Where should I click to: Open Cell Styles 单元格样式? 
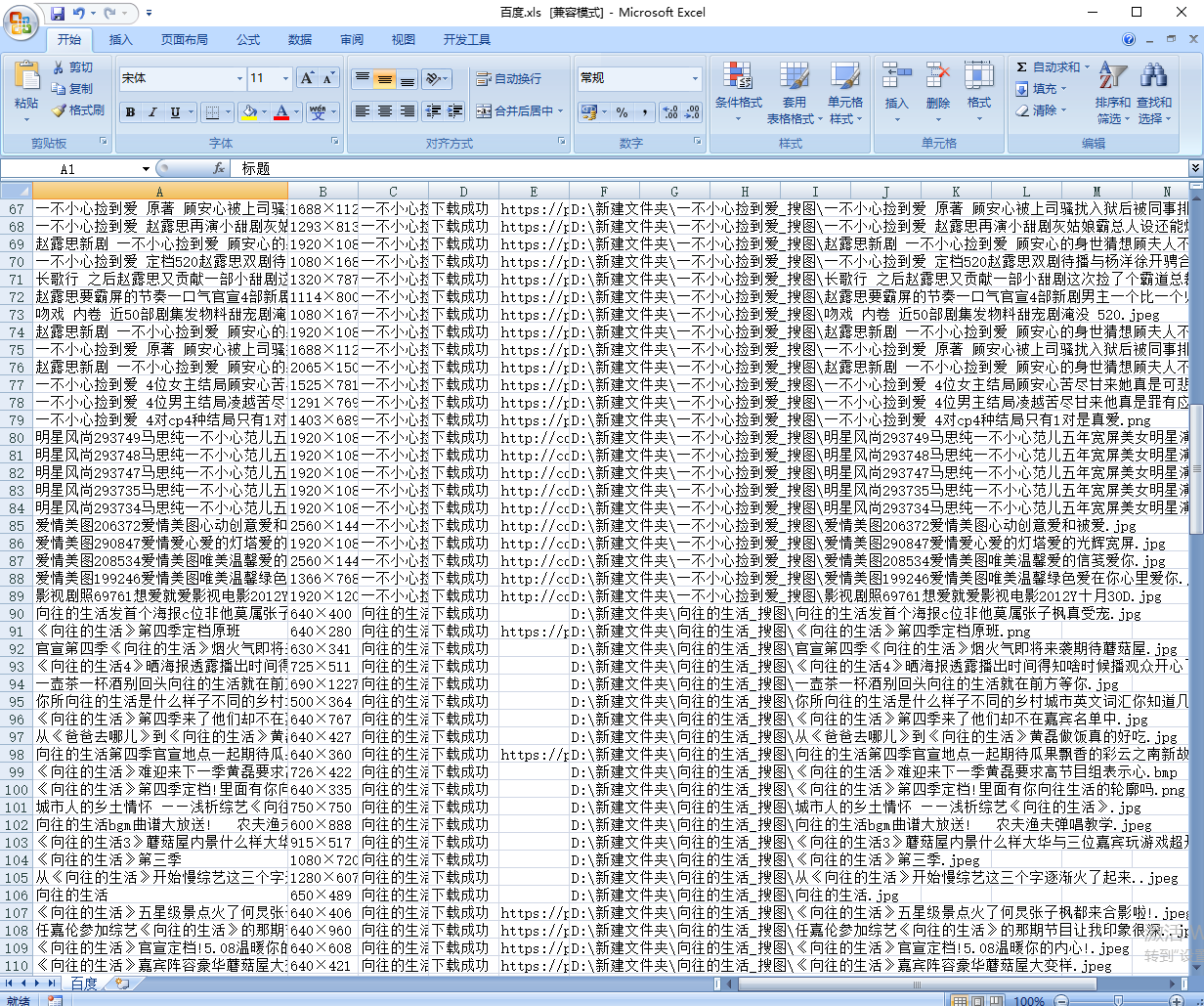coord(845,93)
